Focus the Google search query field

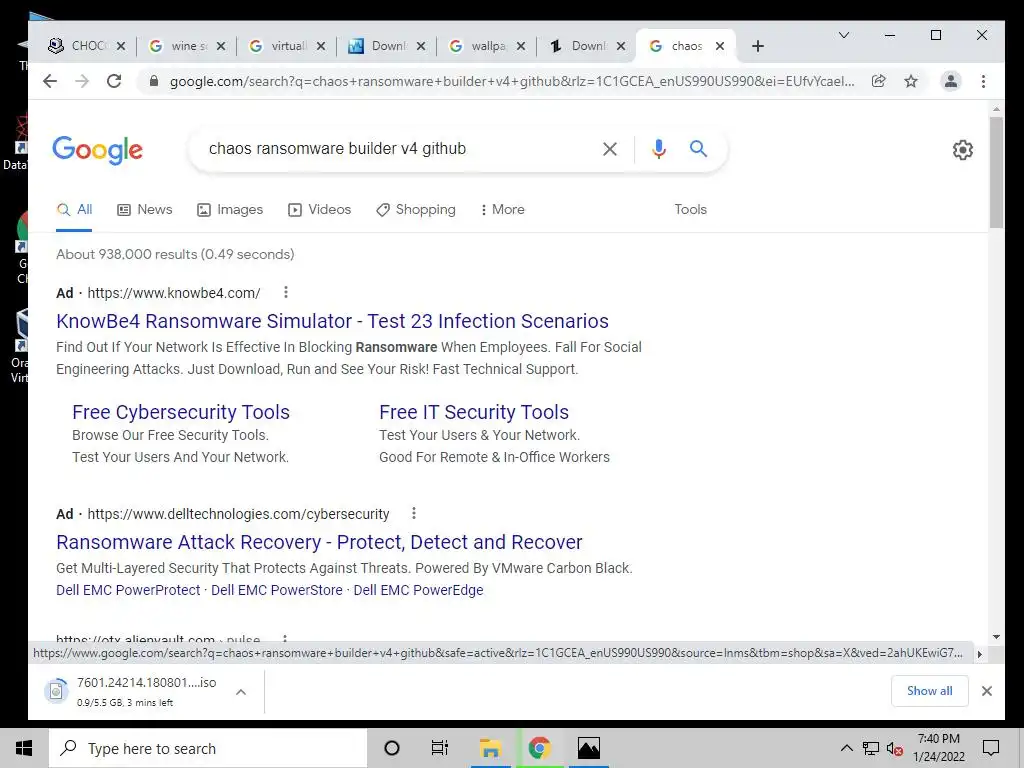coord(398,149)
